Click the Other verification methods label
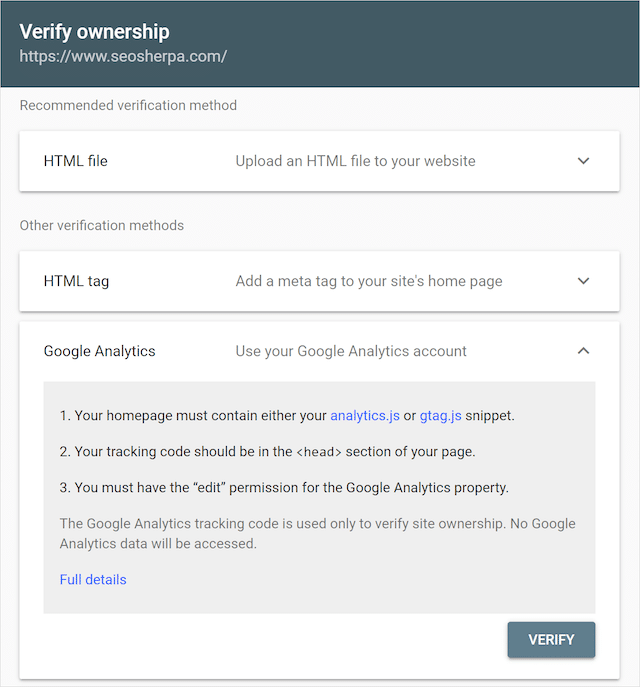 click(x=102, y=225)
